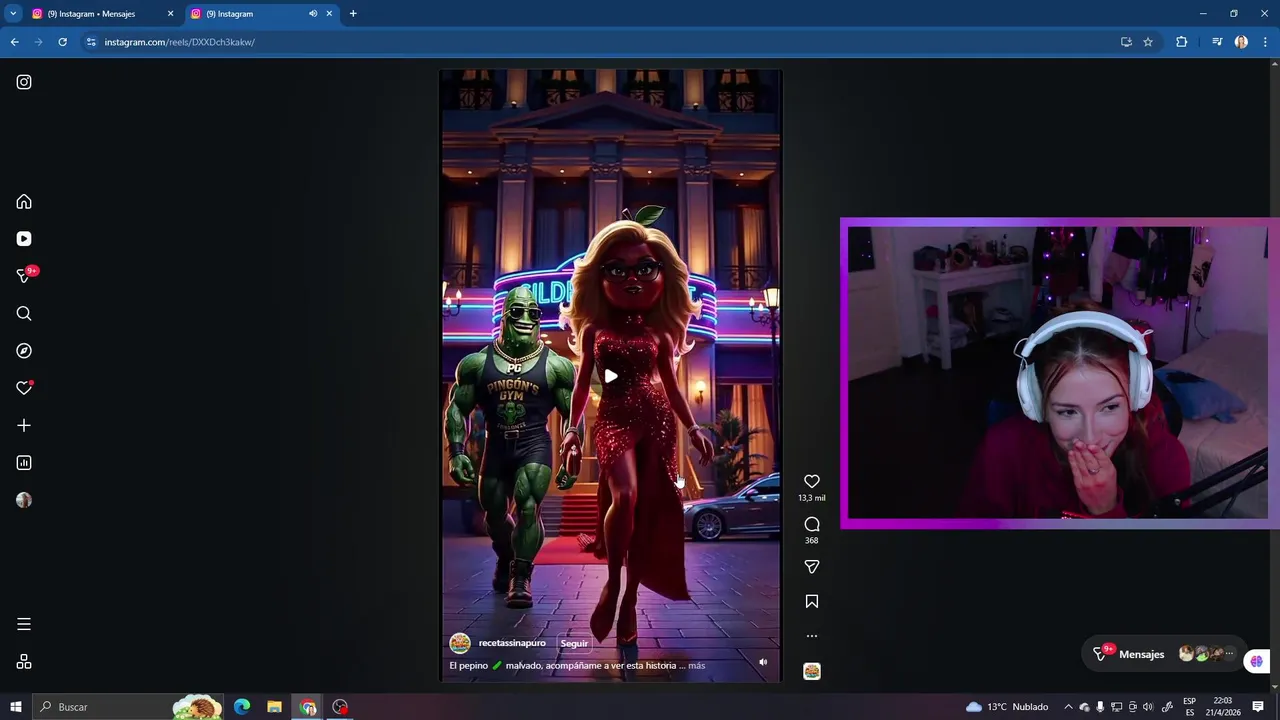Open the audio thumbnail below reel options
Viewport: 1280px width, 720px height.
(x=812, y=671)
